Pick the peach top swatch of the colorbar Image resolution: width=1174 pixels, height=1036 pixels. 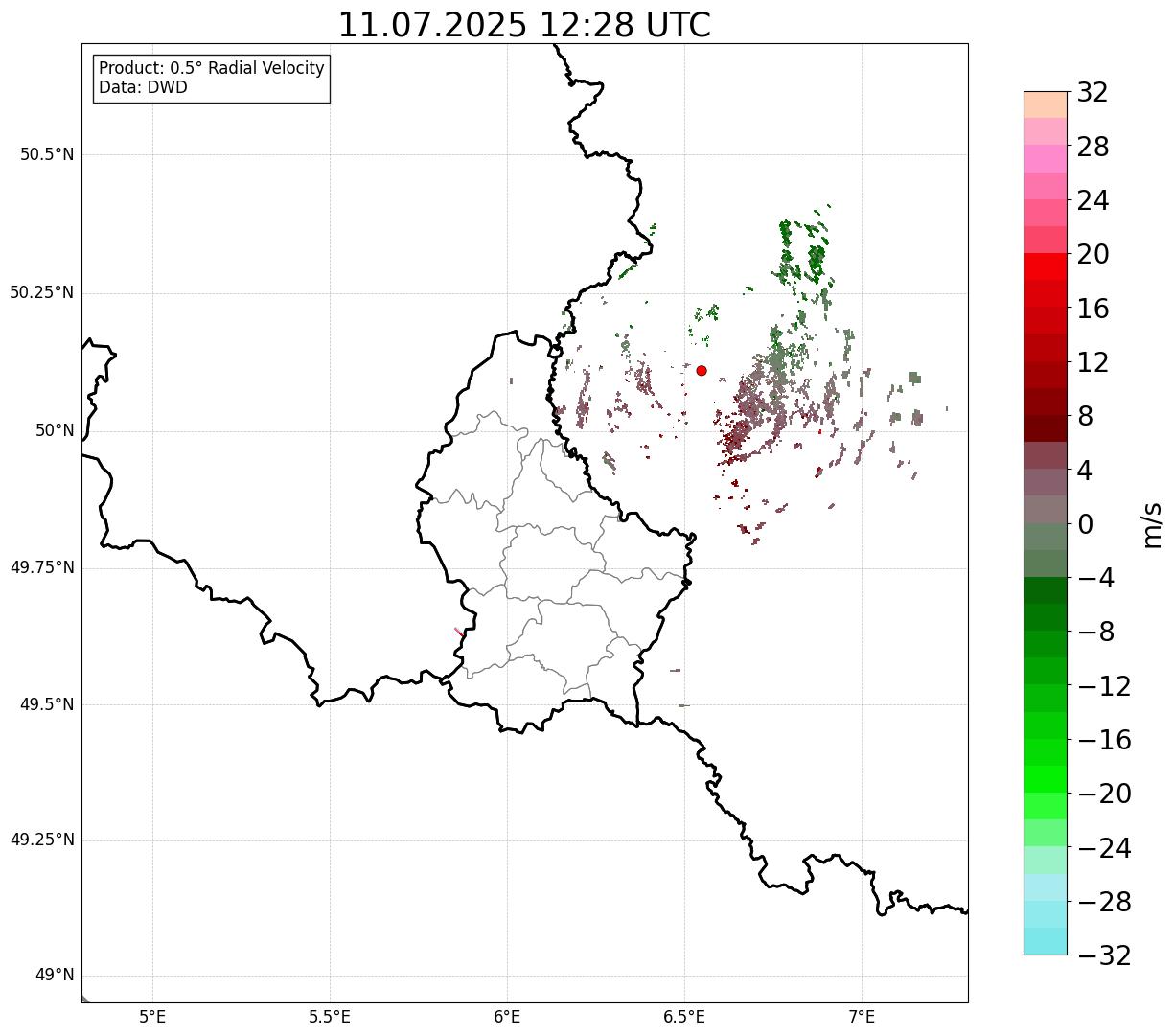pyautogui.click(x=1046, y=104)
